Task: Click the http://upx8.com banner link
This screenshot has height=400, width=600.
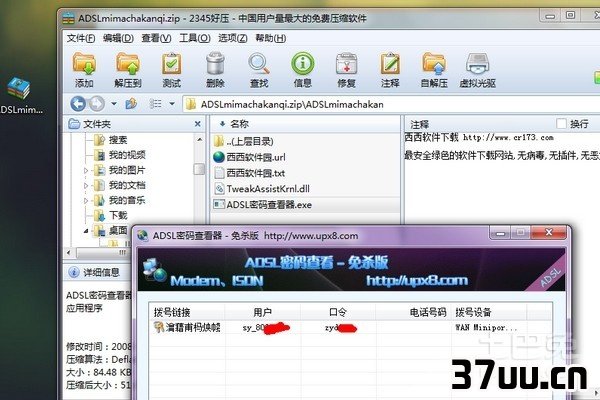Action: [x=417, y=281]
